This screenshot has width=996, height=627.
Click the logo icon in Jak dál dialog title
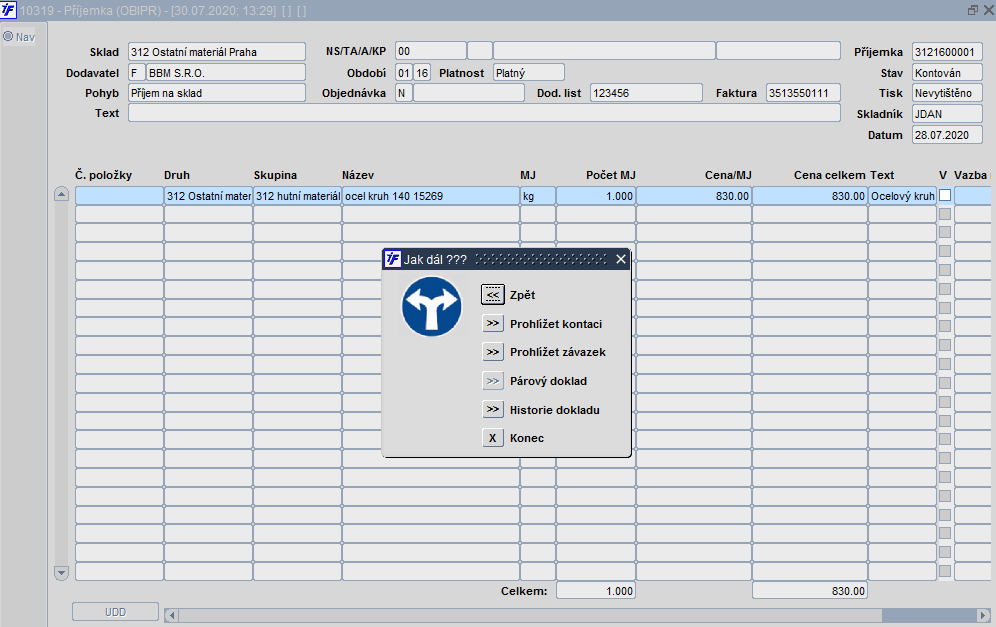click(x=393, y=259)
